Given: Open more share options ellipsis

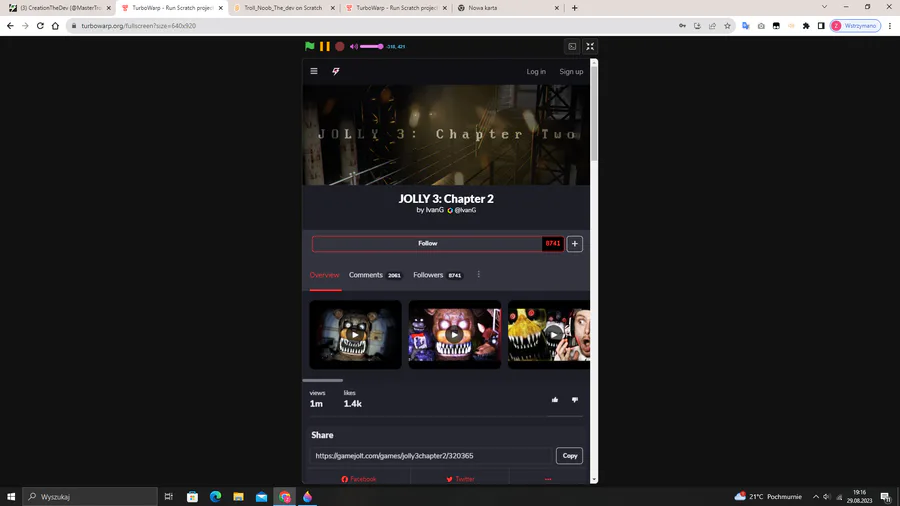Looking at the screenshot, I should click(548, 479).
